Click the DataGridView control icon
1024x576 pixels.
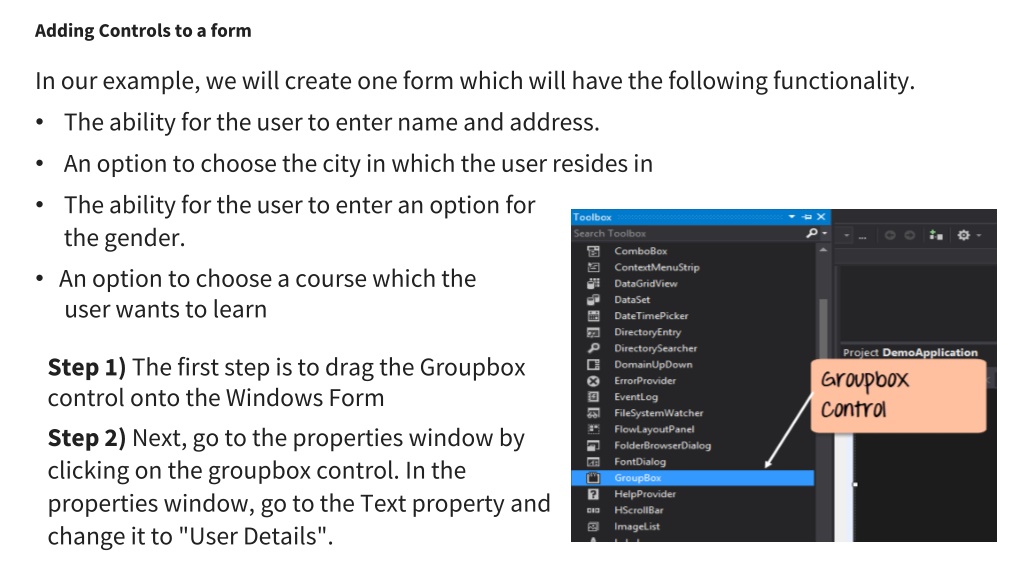pos(593,283)
